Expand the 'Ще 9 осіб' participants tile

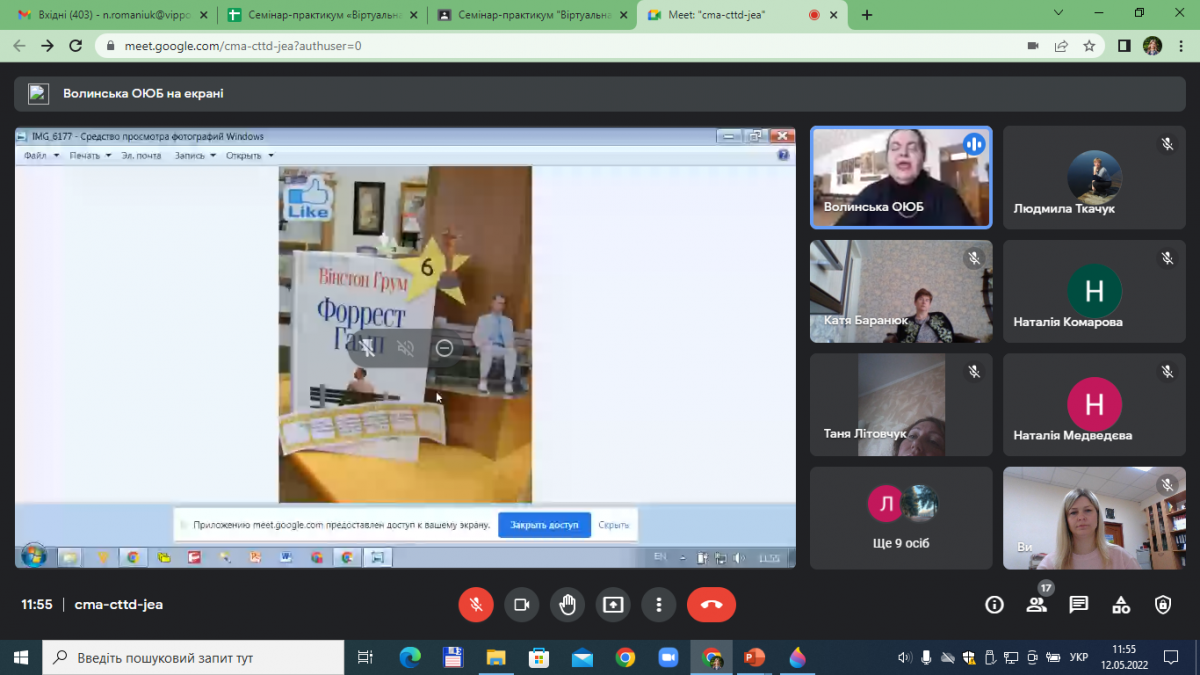[x=901, y=518]
